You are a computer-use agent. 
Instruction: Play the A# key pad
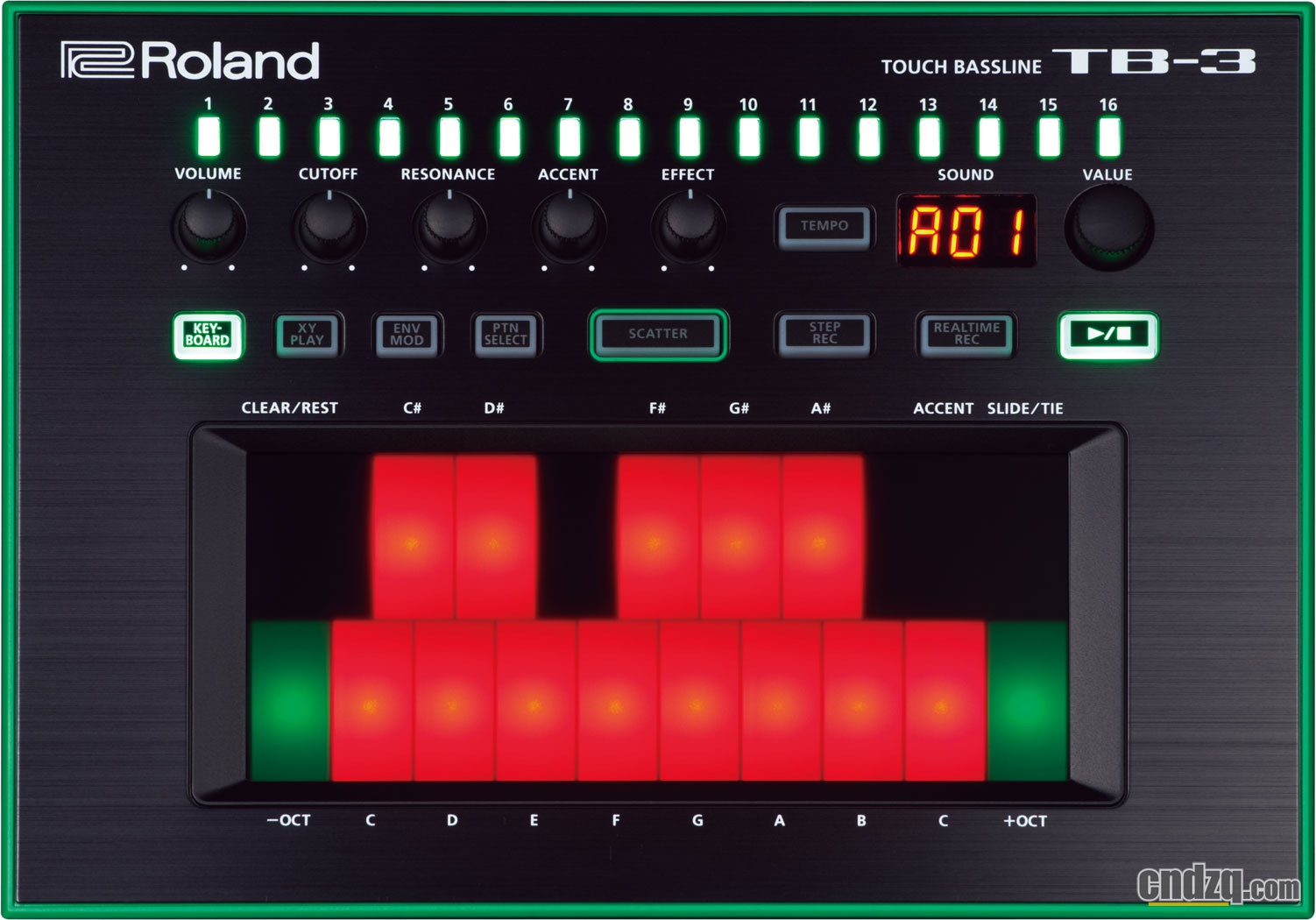(823, 536)
